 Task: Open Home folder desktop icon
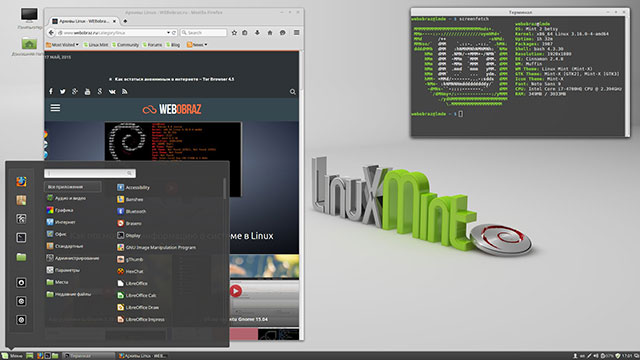pos(29,47)
